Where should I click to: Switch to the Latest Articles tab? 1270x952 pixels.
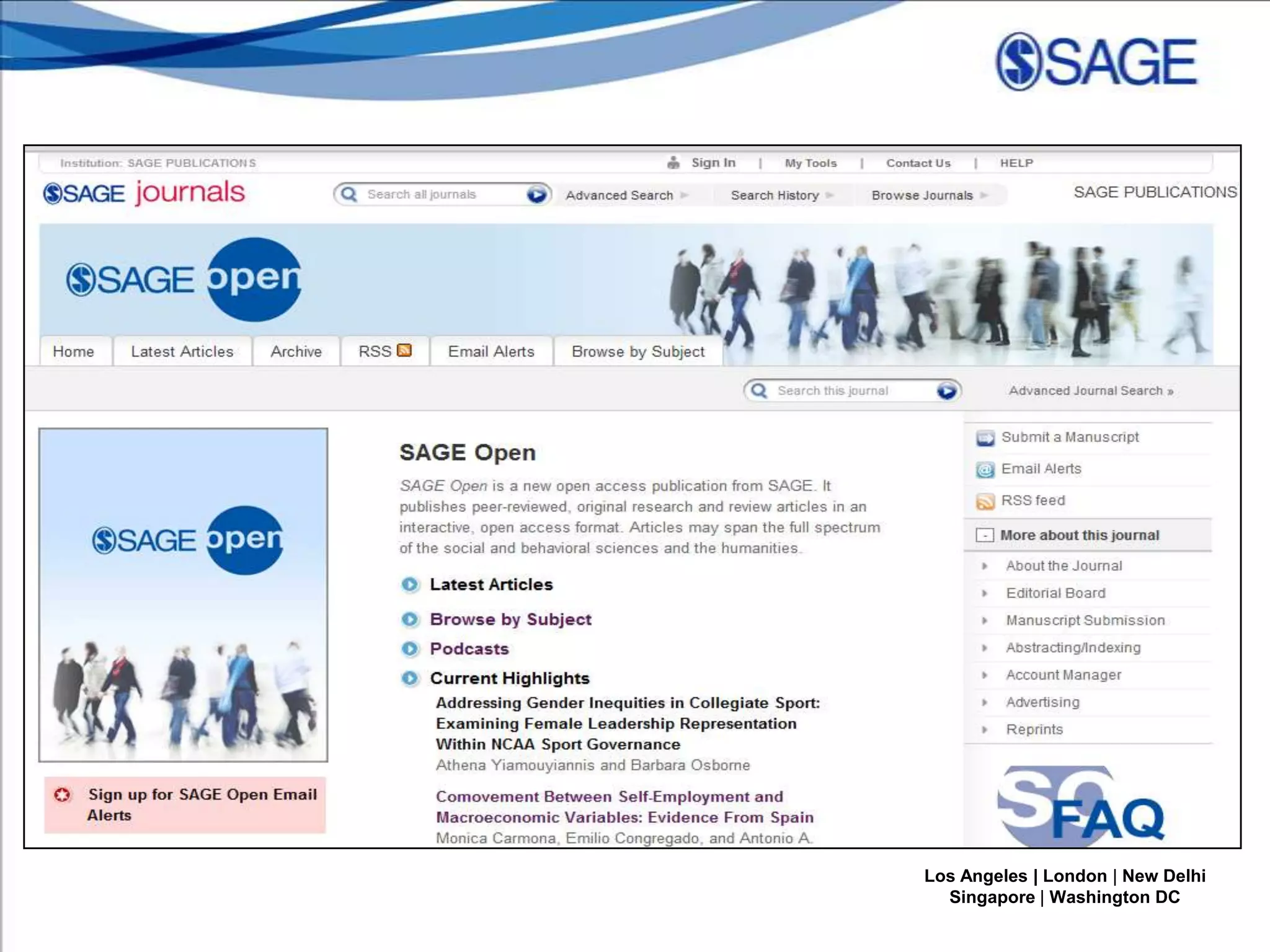[x=182, y=351]
